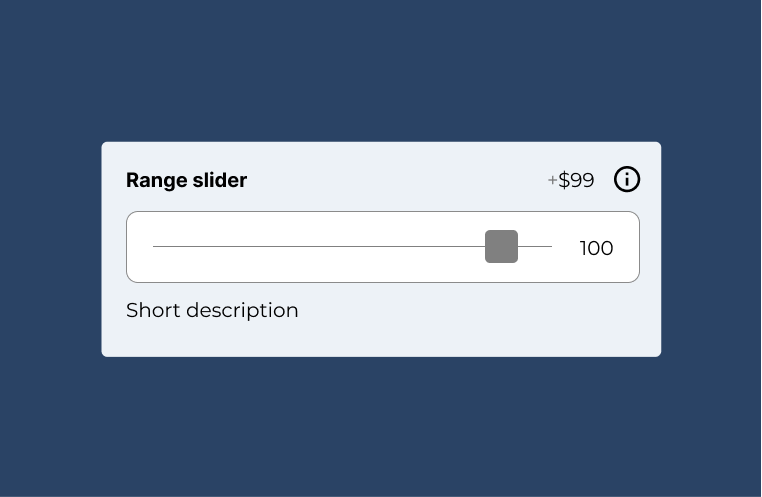Click the word "Range" in the title
The height and width of the screenshot is (497, 762).
click(155, 180)
